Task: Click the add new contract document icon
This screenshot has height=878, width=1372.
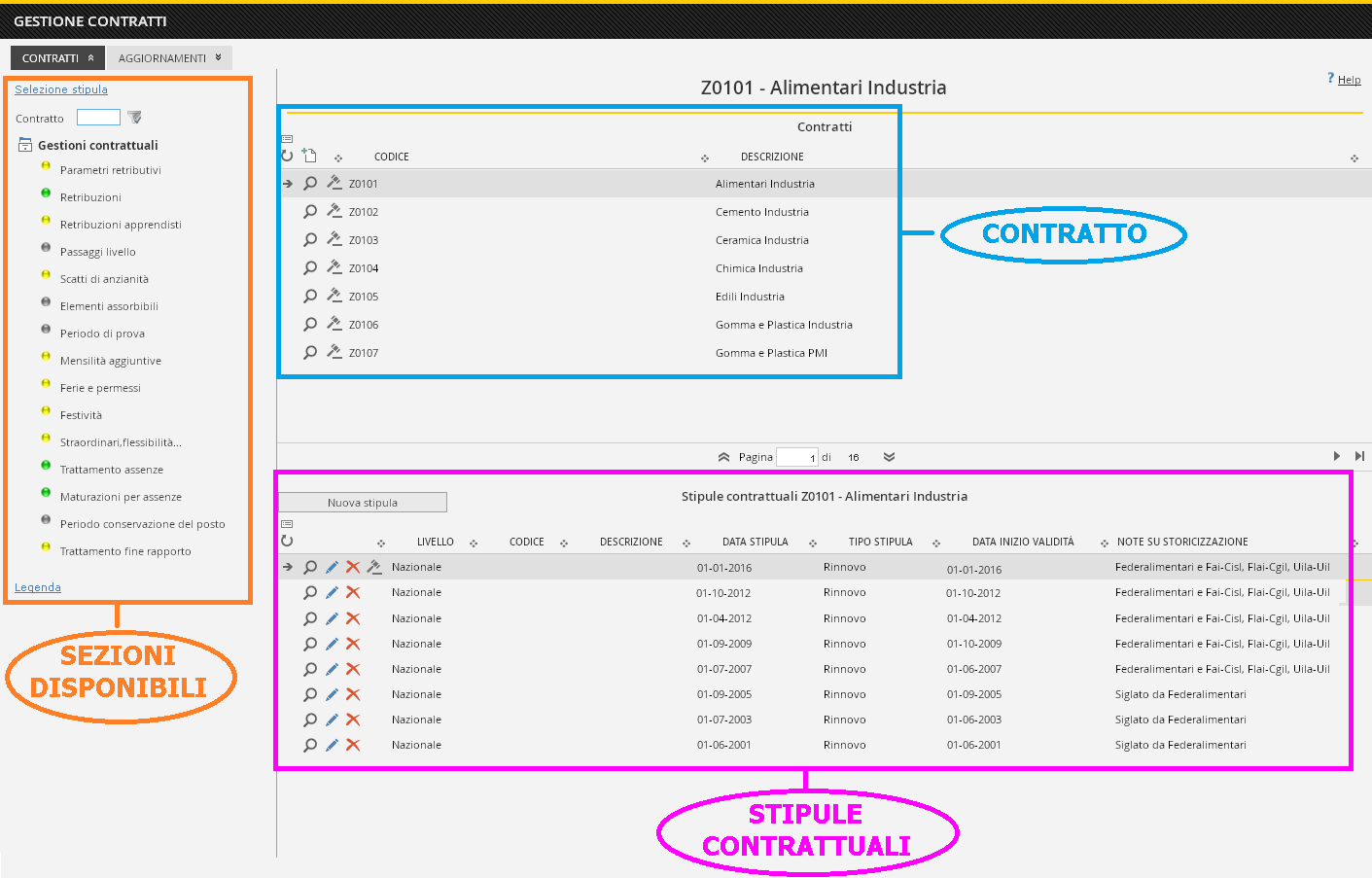Action: tap(309, 155)
